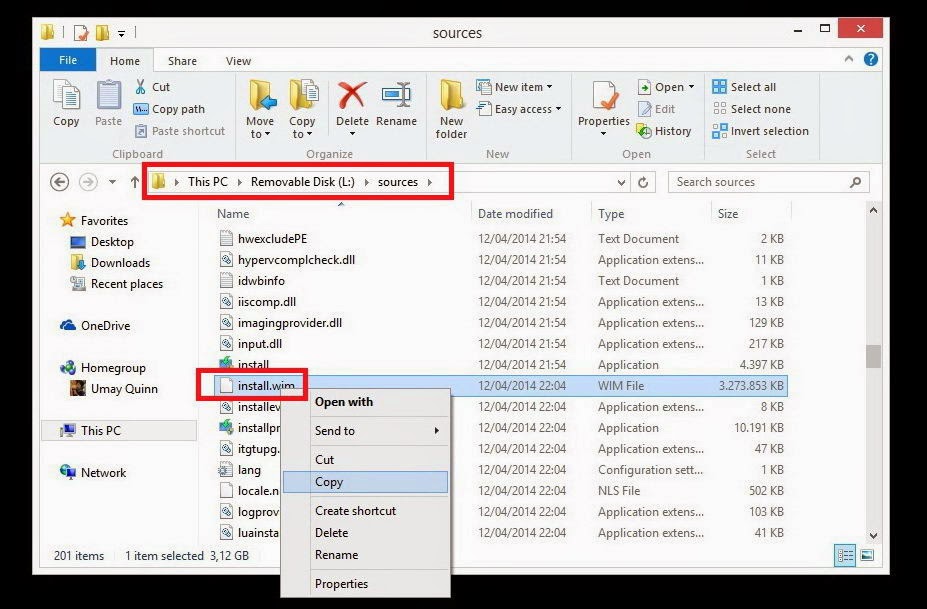Click New folder icon in quick access toolbar
This screenshot has width=927, height=609.
[x=102, y=33]
